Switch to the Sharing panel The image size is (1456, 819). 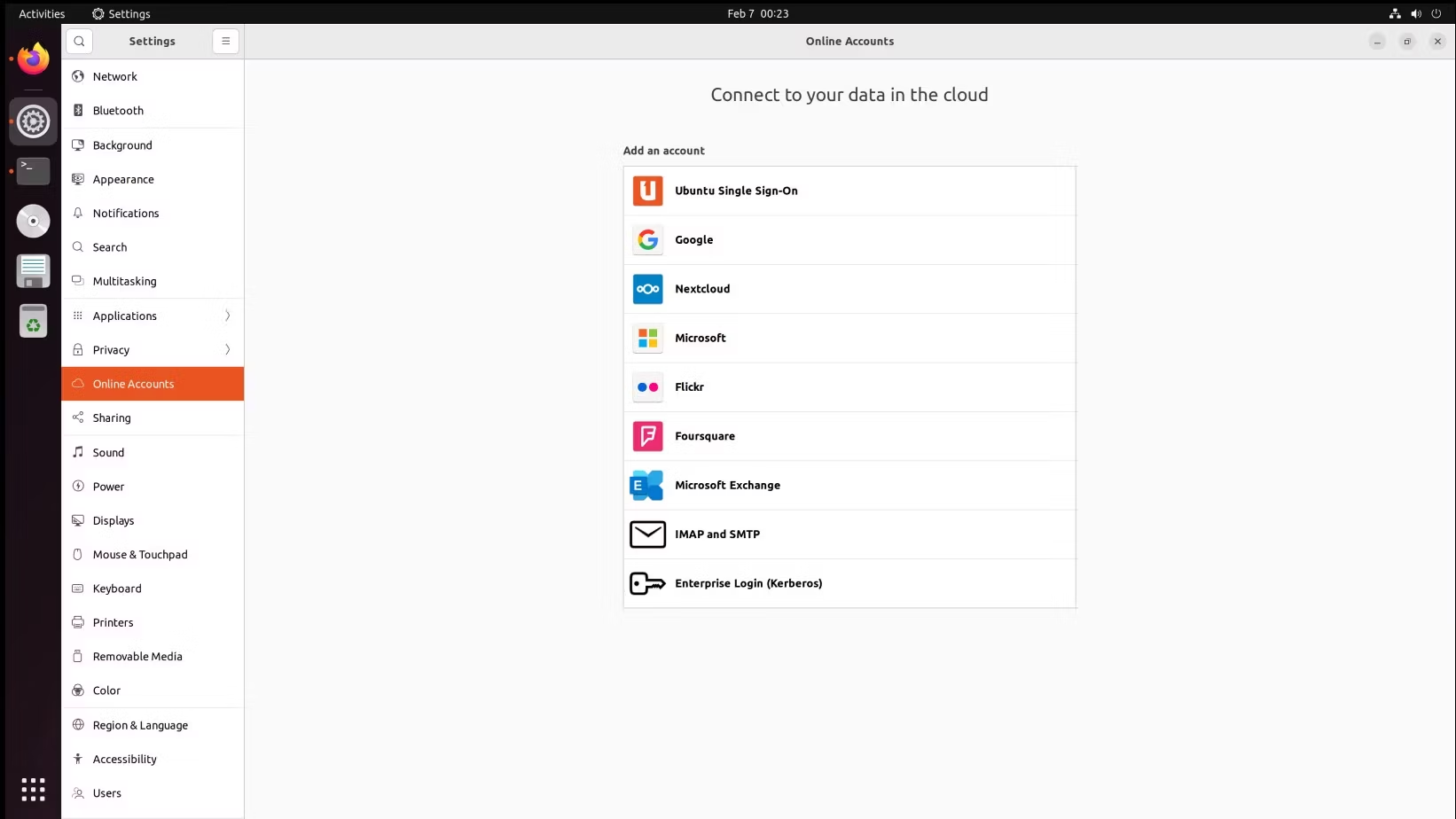(x=153, y=417)
